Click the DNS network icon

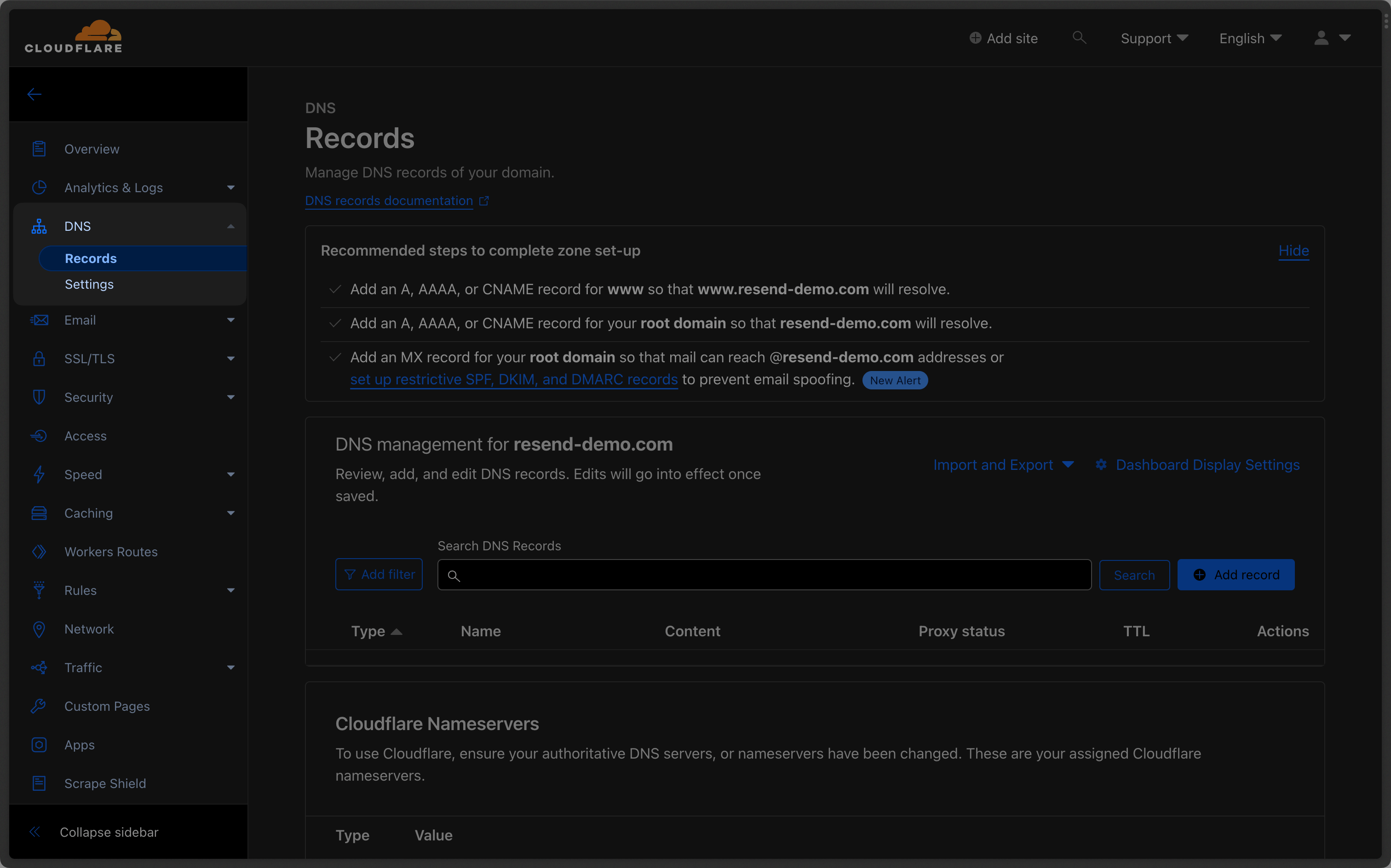(x=39, y=226)
